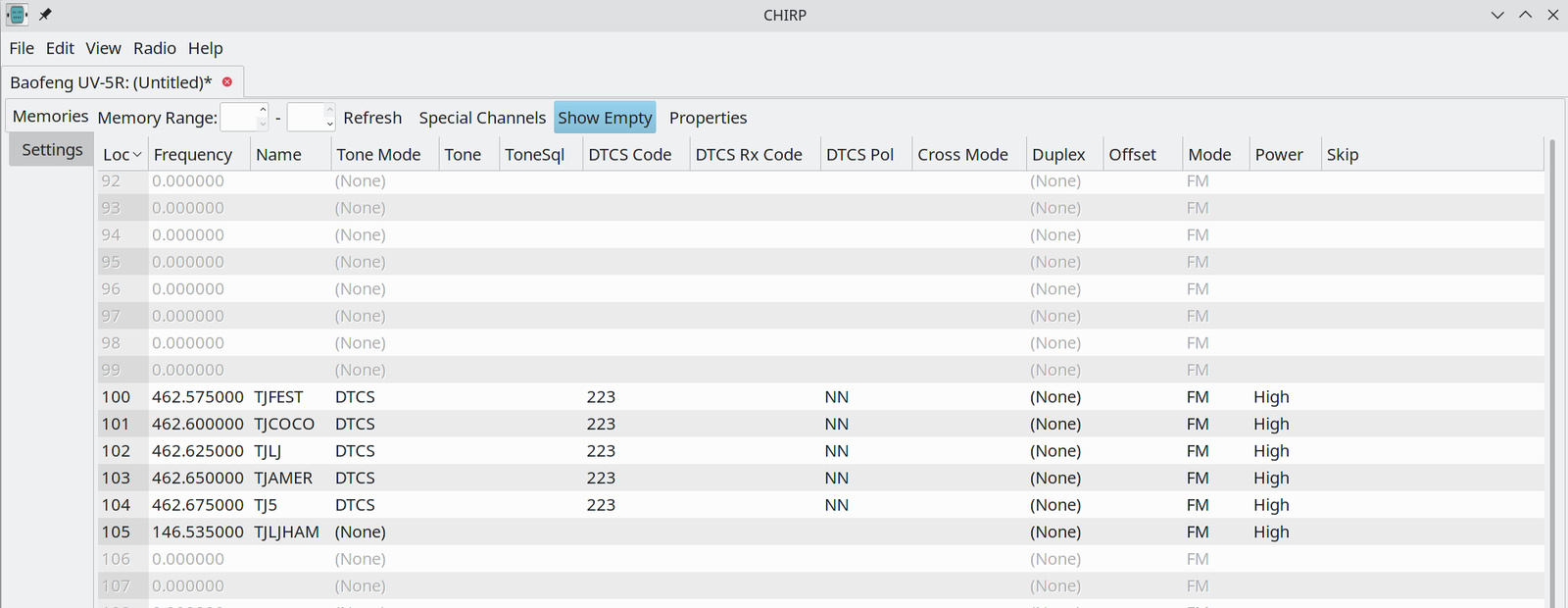Open the View menu
1568x608 pixels.
point(103,48)
